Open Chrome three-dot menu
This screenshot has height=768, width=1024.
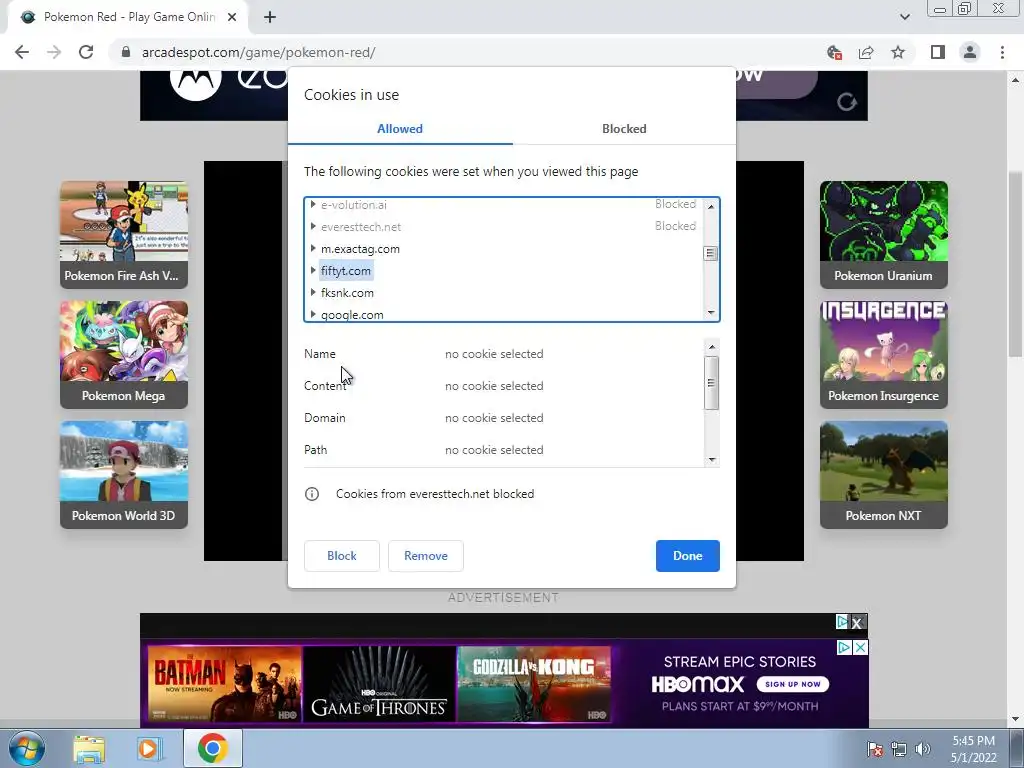[x=1002, y=52]
